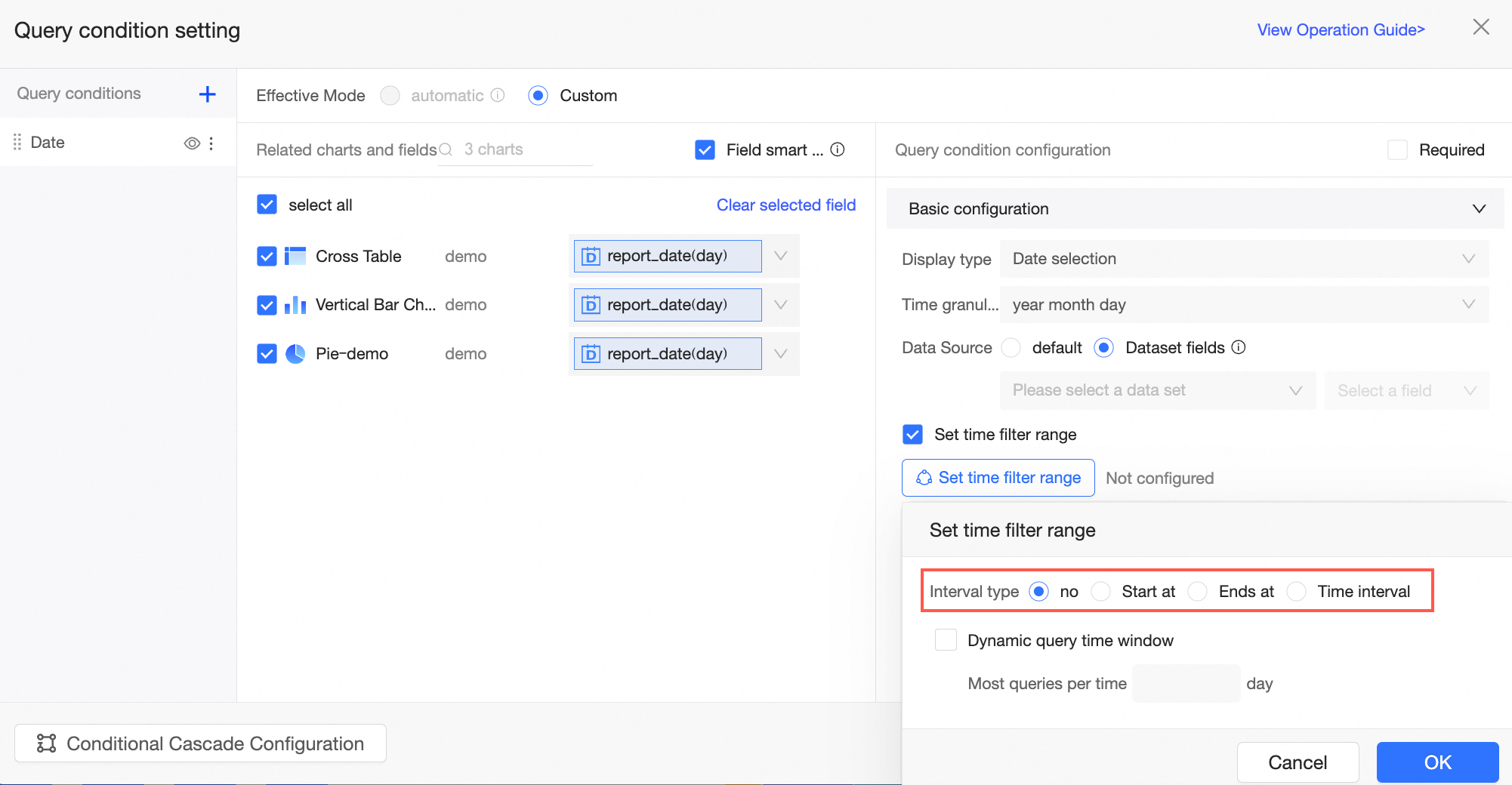Toggle visibility eye for Date condition

coord(192,143)
